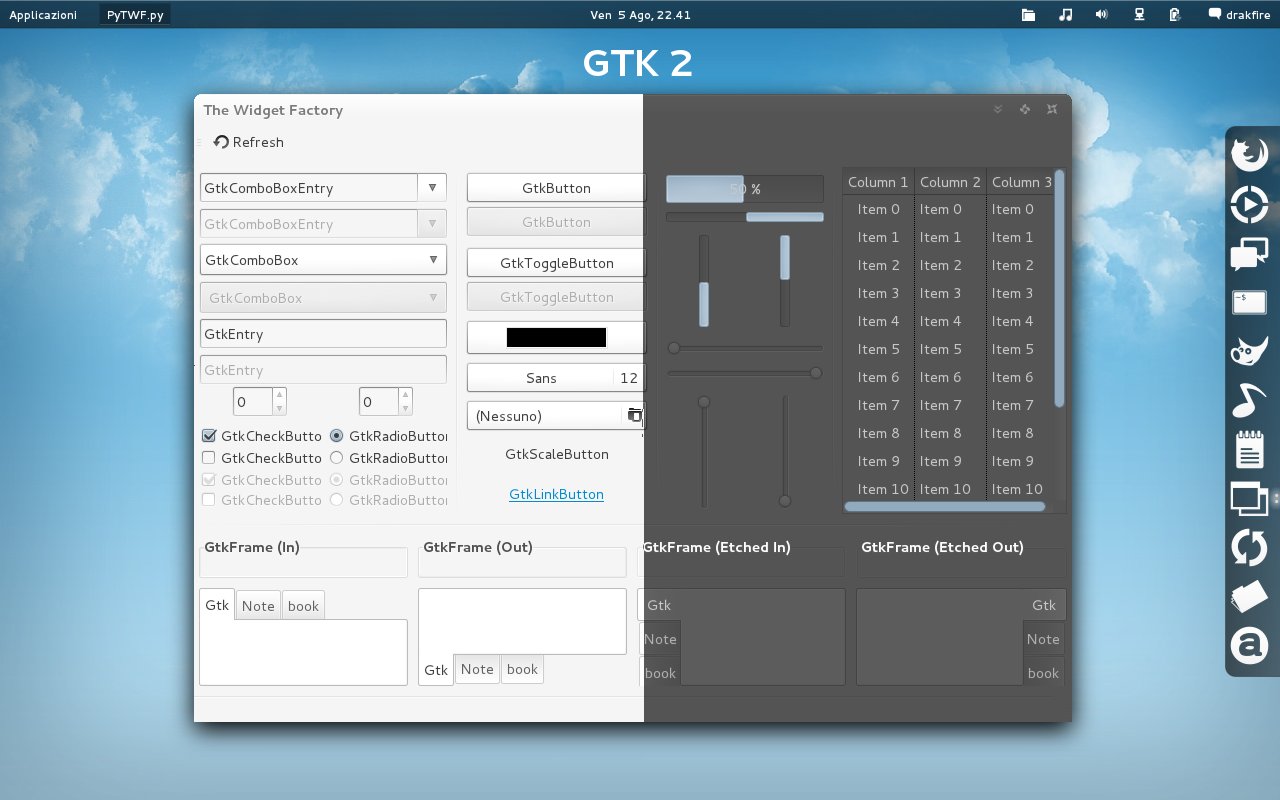Click the file icon in (Nessuno) chooser
Viewport: 1280px width, 800px height.
click(634, 415)
